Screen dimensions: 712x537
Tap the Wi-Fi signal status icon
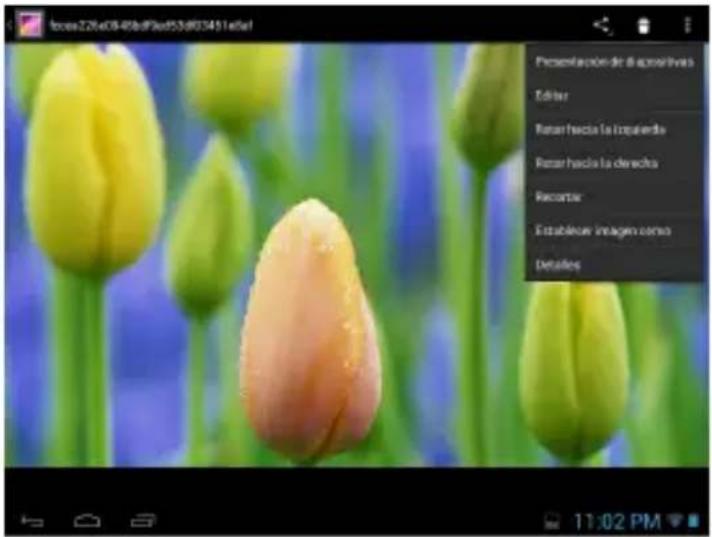click(675, 521)
